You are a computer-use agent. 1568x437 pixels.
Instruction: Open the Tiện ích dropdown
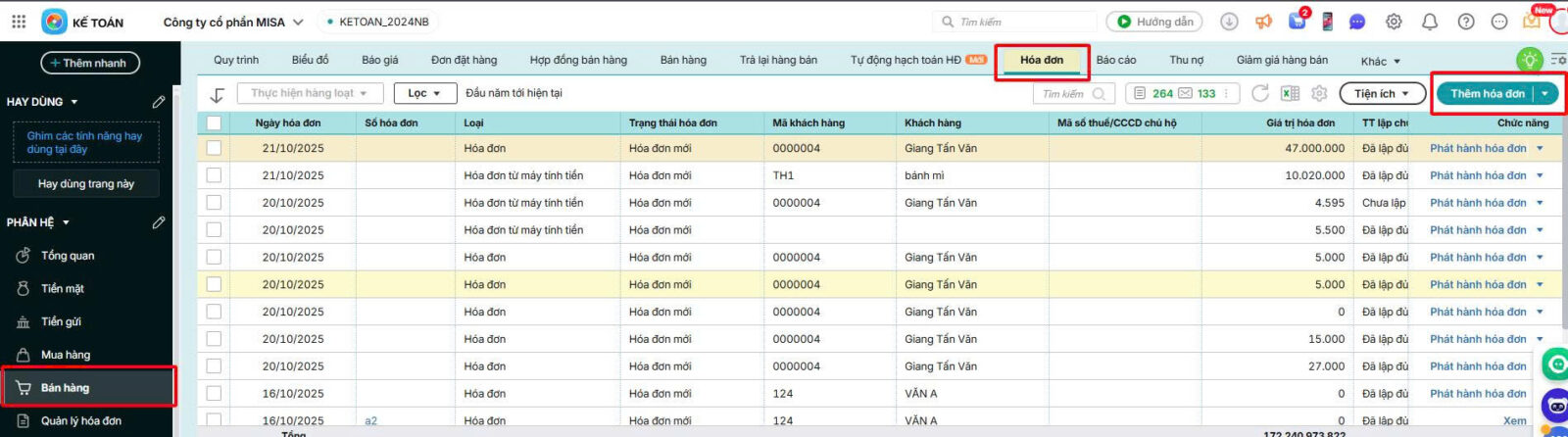tap(1381, 93)
